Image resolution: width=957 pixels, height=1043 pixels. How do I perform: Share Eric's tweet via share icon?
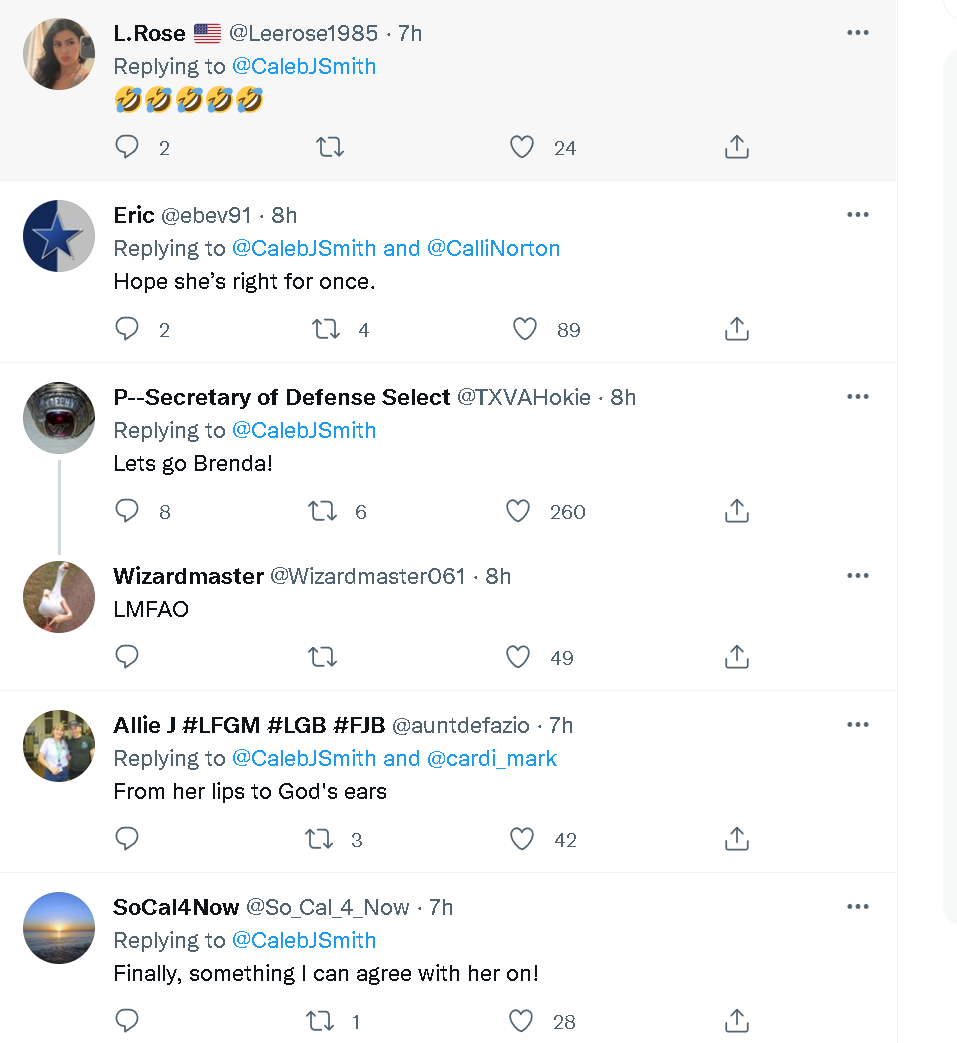click(x=736, y=330)
